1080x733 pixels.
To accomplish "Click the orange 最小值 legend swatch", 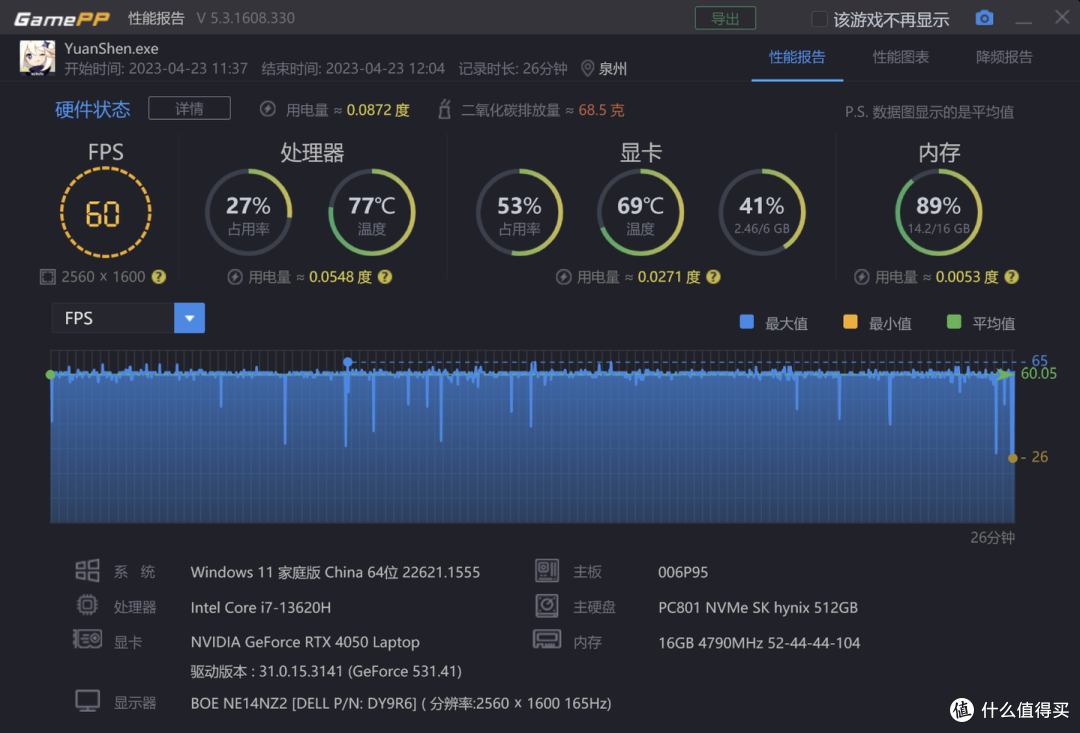I will (851, 322).
